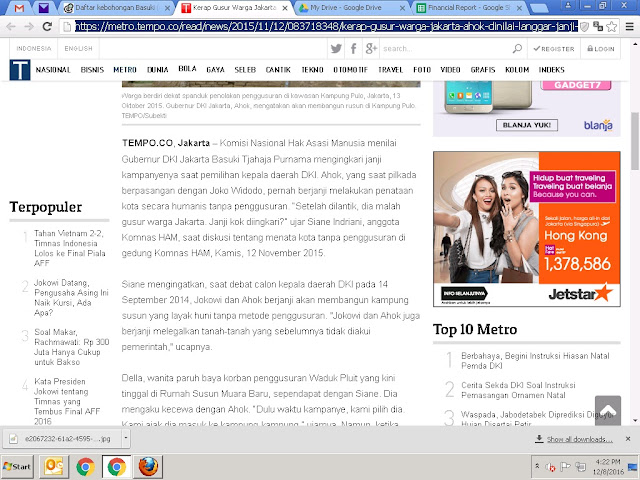640x480 pixels.
Task: Click the Tempo T logo
Action: tap(20, 69)
